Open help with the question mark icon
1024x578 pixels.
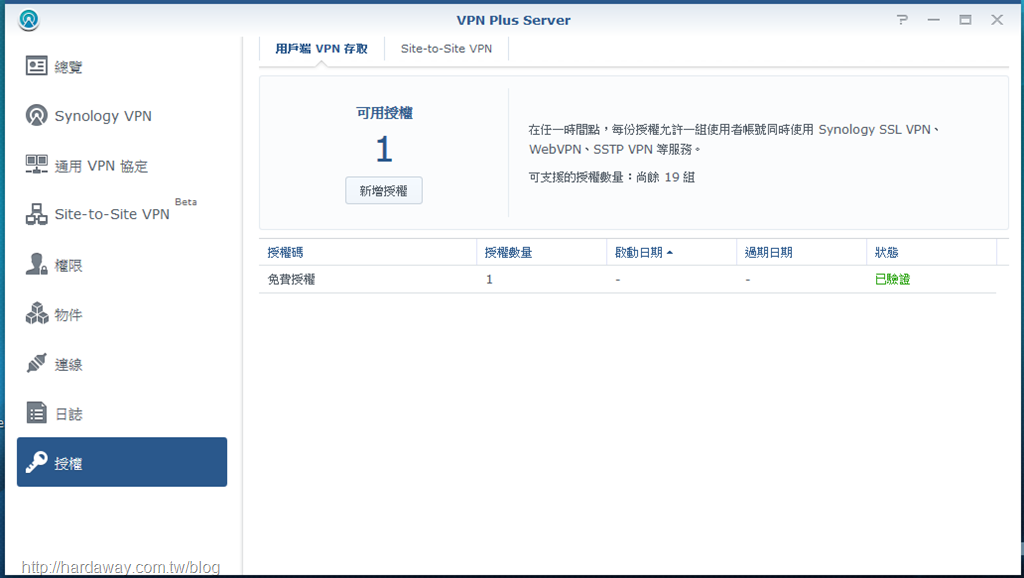click(x=903, y=20)
